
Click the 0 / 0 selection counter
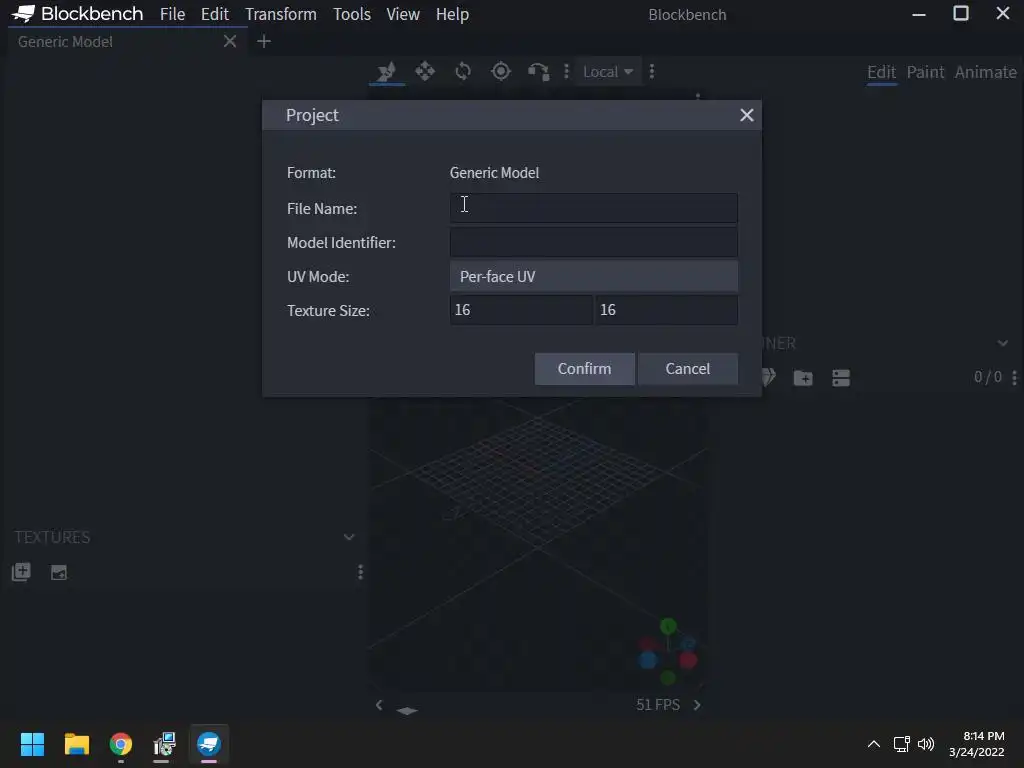pyautogui.click(x=987, y=377)
